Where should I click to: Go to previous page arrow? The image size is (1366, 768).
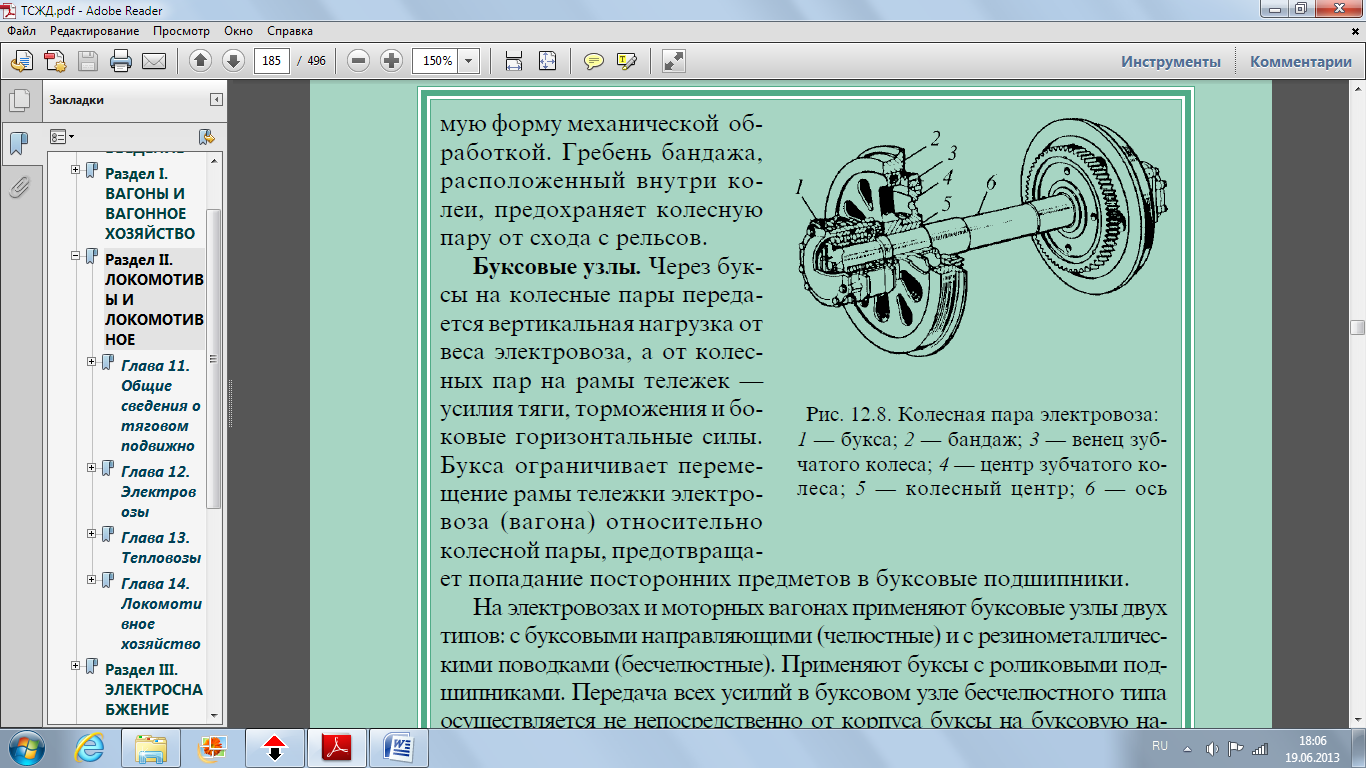click(x=200, y=61)
